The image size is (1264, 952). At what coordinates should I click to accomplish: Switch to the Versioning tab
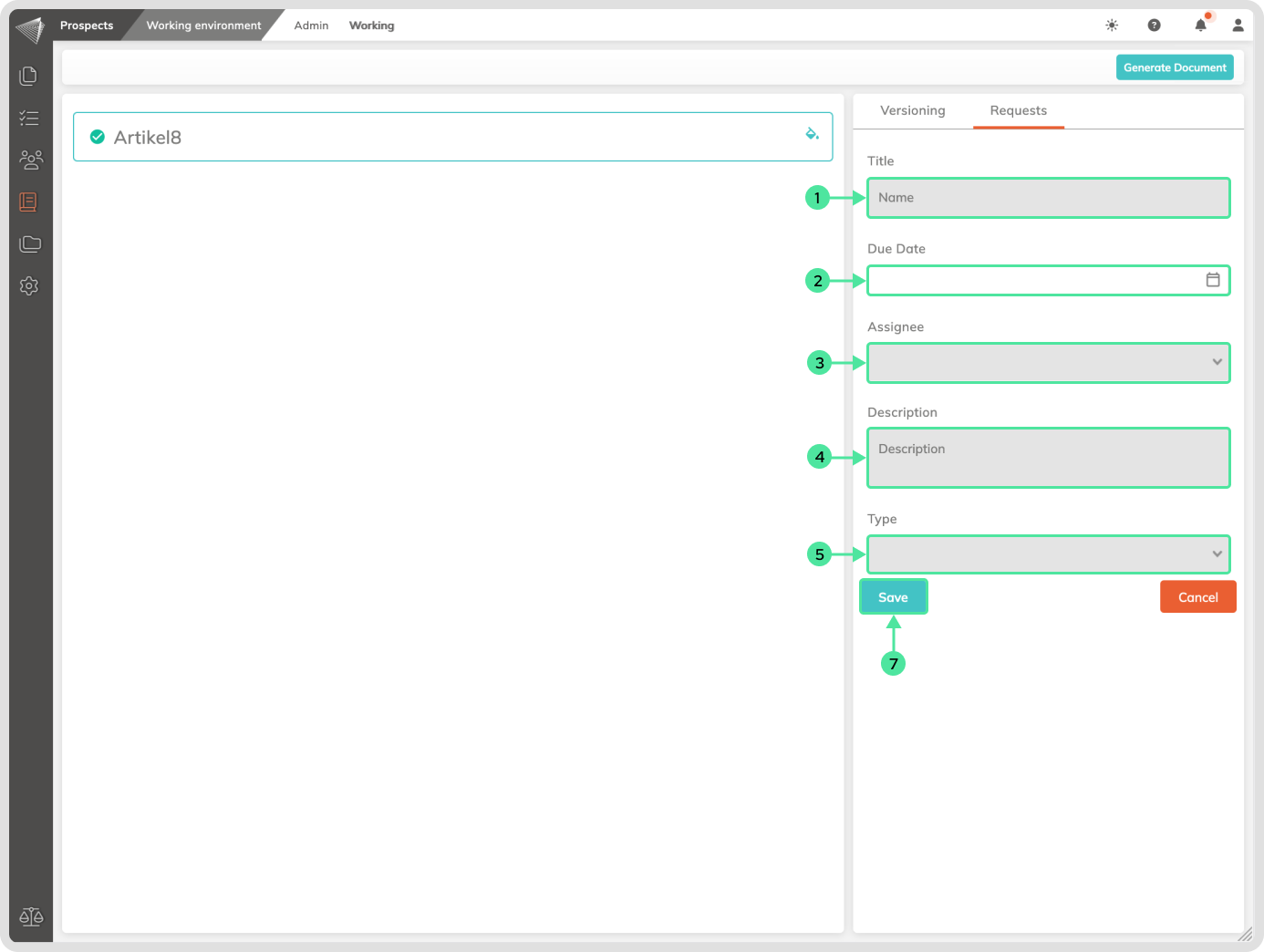[x=912, y=110]
